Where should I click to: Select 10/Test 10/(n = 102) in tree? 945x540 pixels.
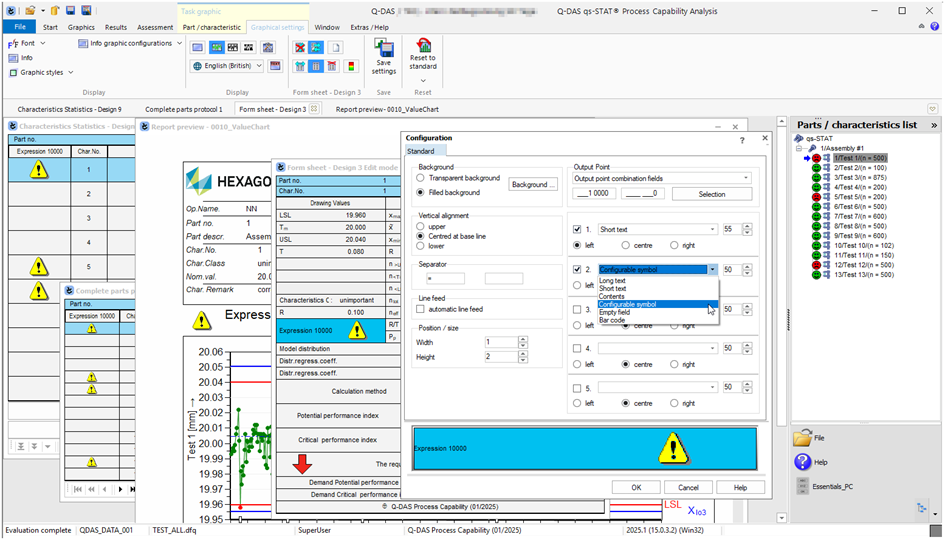click(864, 245)
